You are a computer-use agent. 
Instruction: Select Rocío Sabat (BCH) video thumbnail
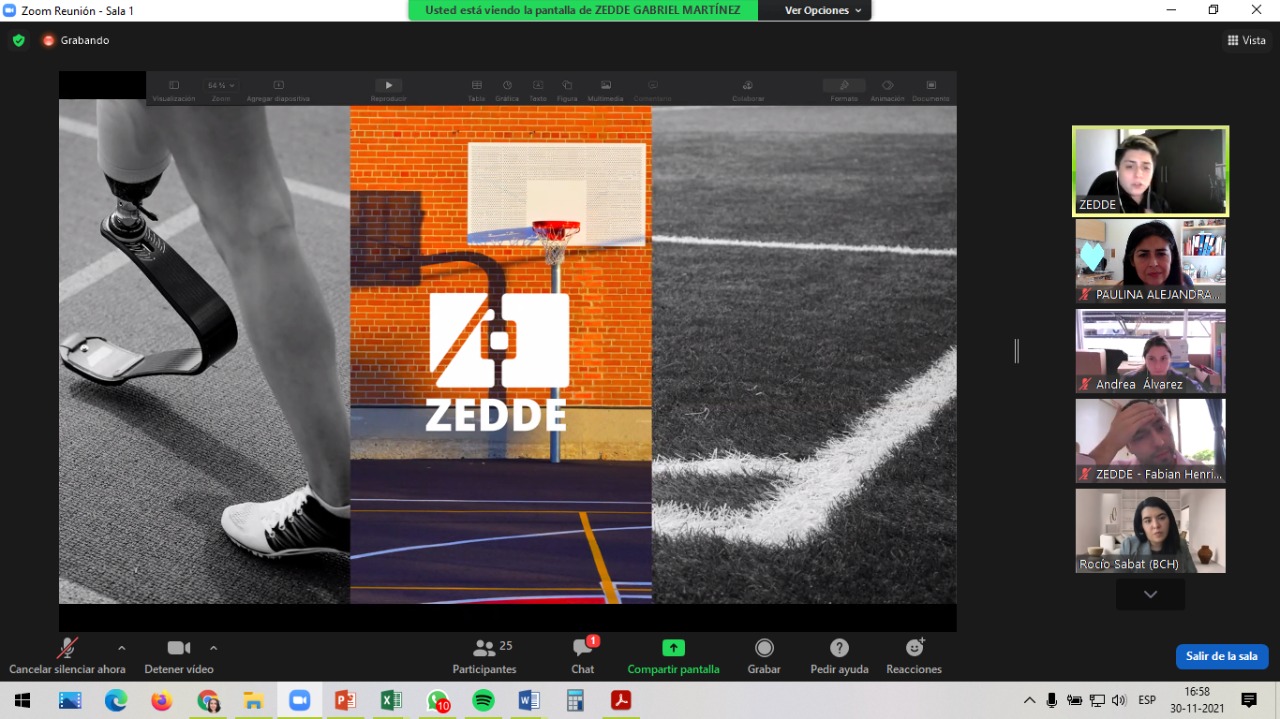point(1150,531)
